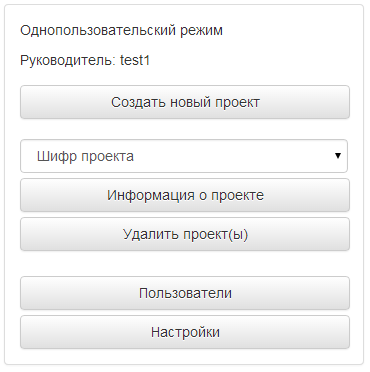Start a new project with 'Создать новый проект'
Image resolution: width=370 pixels, height=372 pixels.
pyautogui.click(x=185, y=102)
